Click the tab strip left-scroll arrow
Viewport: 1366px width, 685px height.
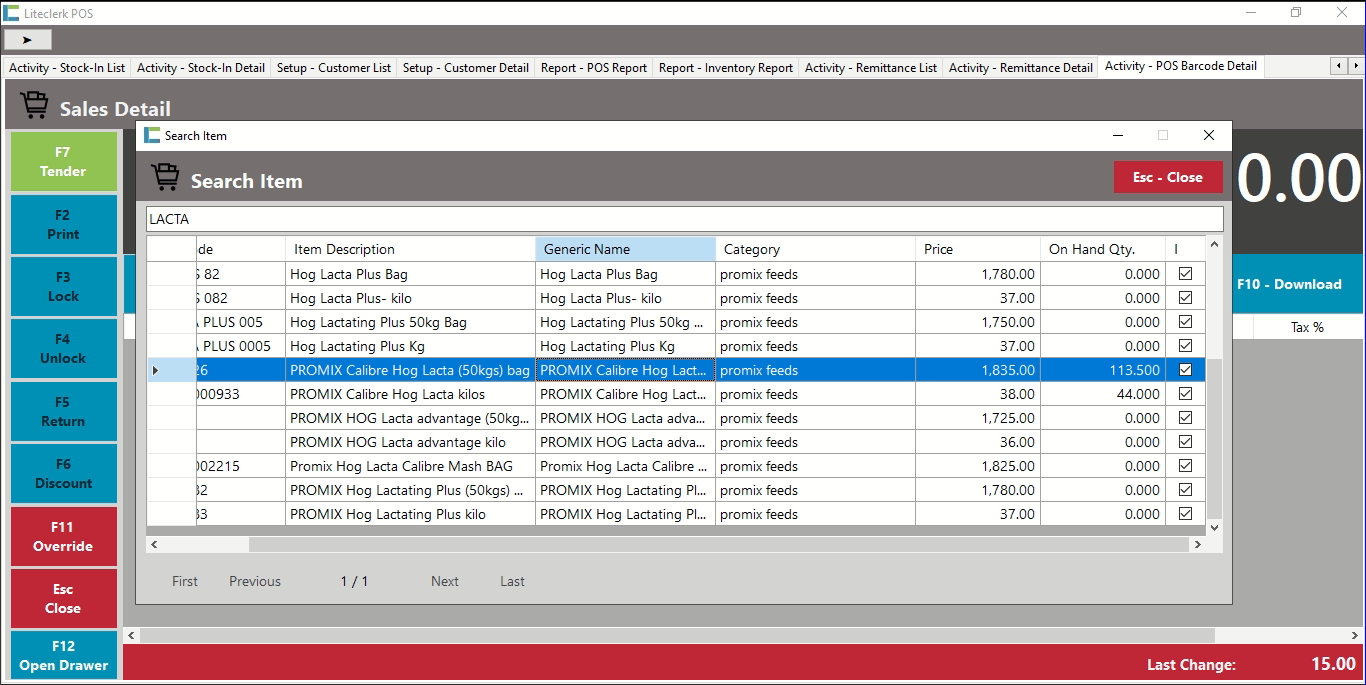tap(1338, 66)
